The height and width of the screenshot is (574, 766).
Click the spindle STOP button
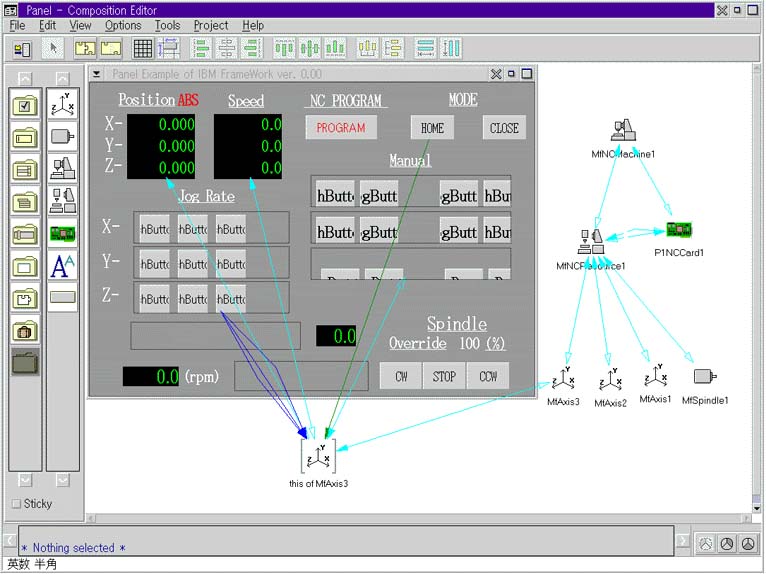(444, 377)
